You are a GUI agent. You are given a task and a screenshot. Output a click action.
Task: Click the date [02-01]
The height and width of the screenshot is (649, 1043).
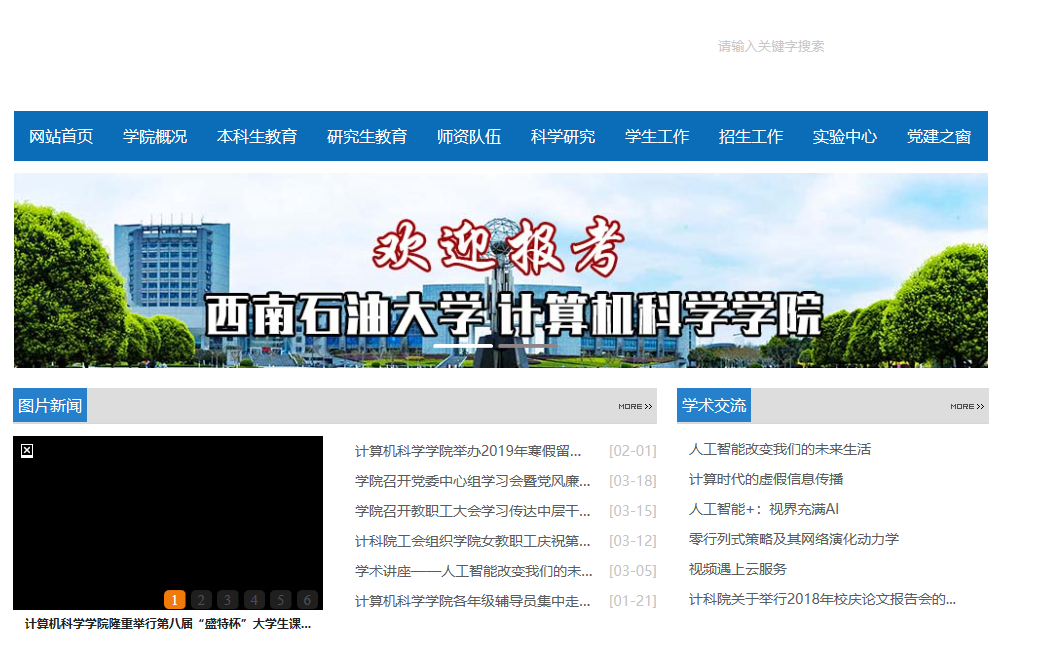632,452
